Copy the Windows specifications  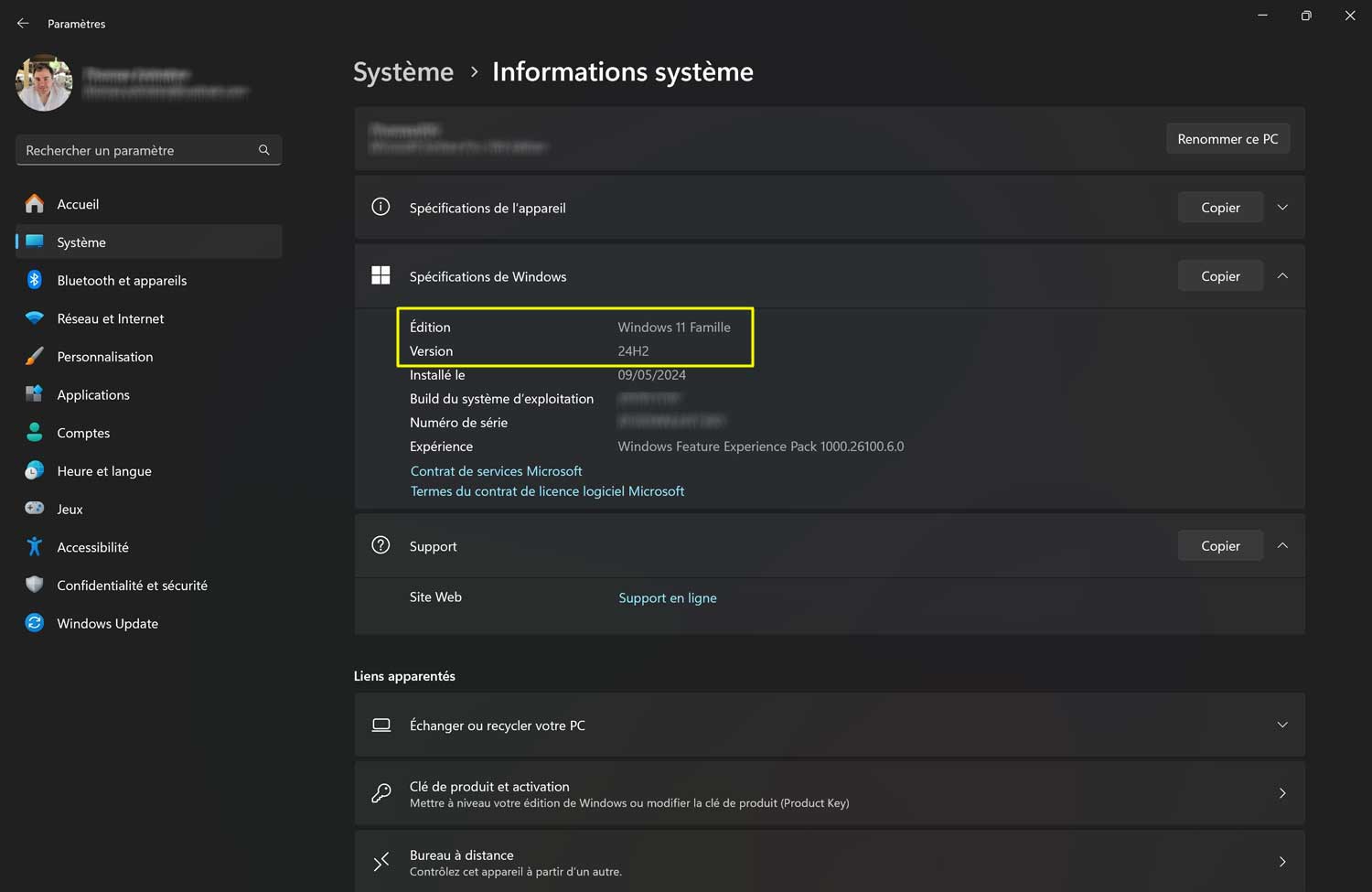click(x=1220, y=276)
